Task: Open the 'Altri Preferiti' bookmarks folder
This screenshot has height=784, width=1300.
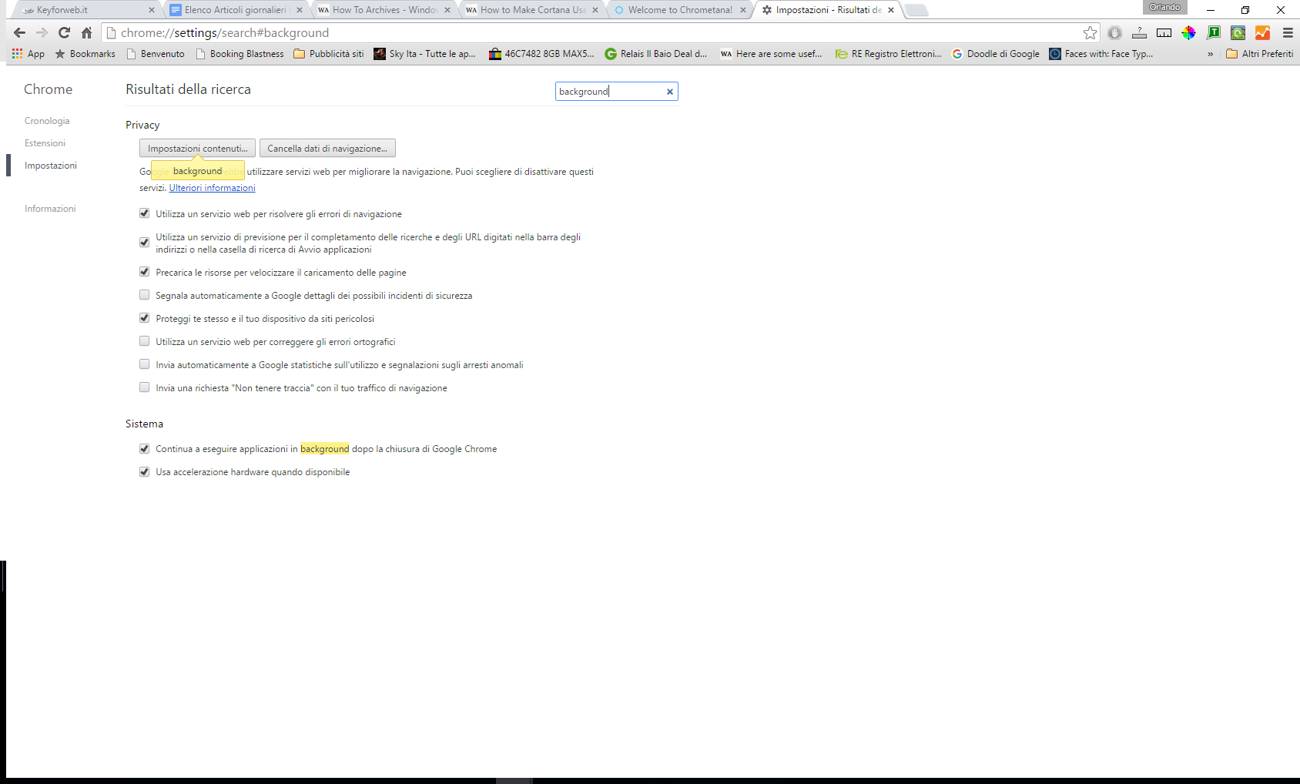Action: click(1259, 54)
